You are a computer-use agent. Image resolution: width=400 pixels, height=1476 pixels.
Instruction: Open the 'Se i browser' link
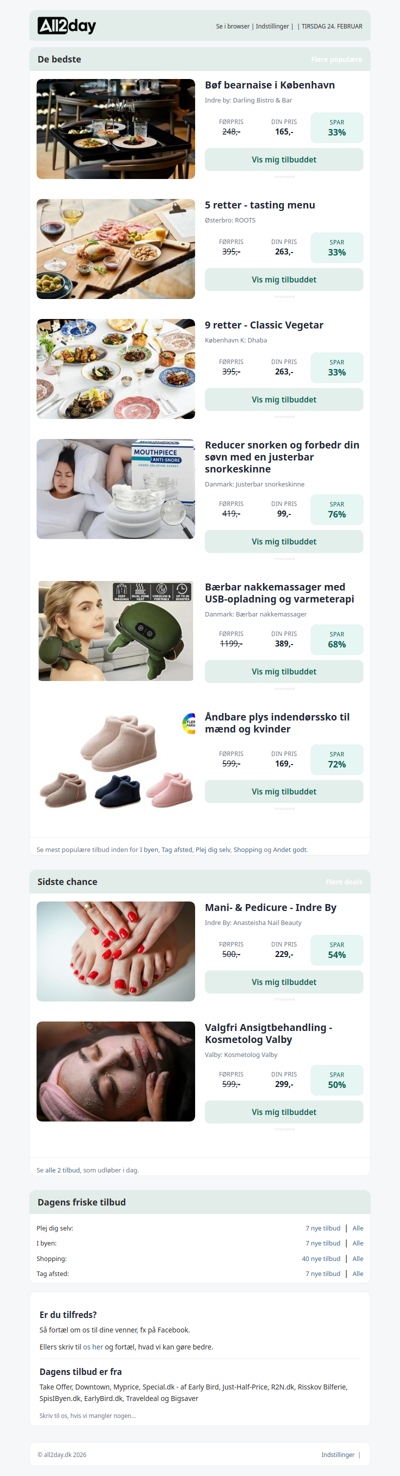(232, 26)
